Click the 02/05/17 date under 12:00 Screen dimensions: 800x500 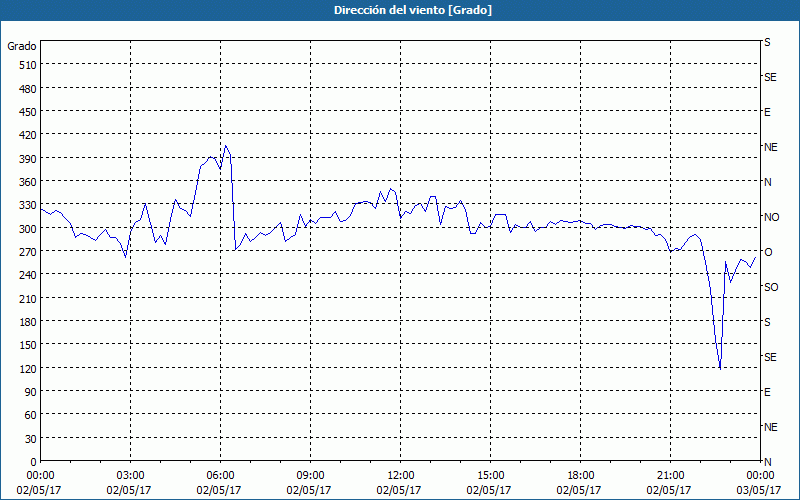399,490
